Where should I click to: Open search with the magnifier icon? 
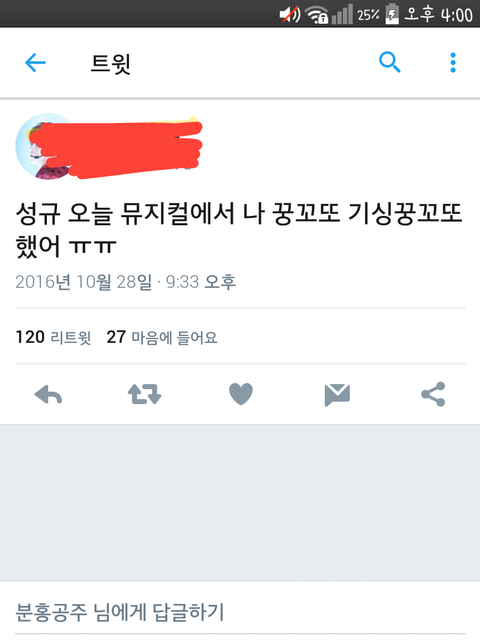point(390,62)
